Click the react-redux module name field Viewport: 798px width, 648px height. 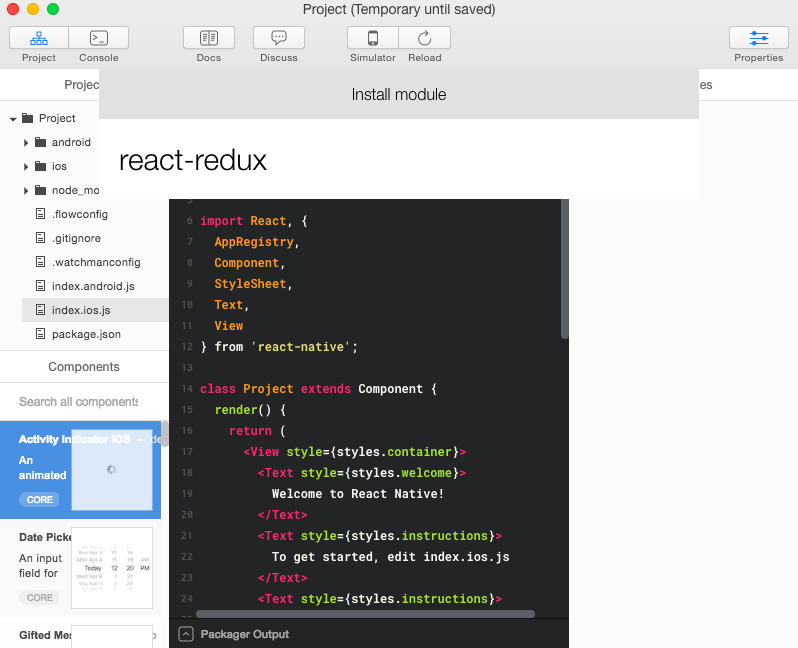[x=399, y=160]
